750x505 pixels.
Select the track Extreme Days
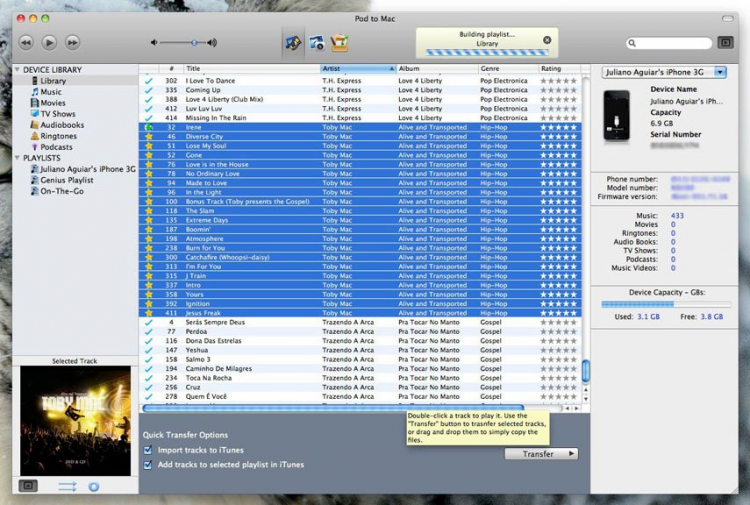(360, 220)
